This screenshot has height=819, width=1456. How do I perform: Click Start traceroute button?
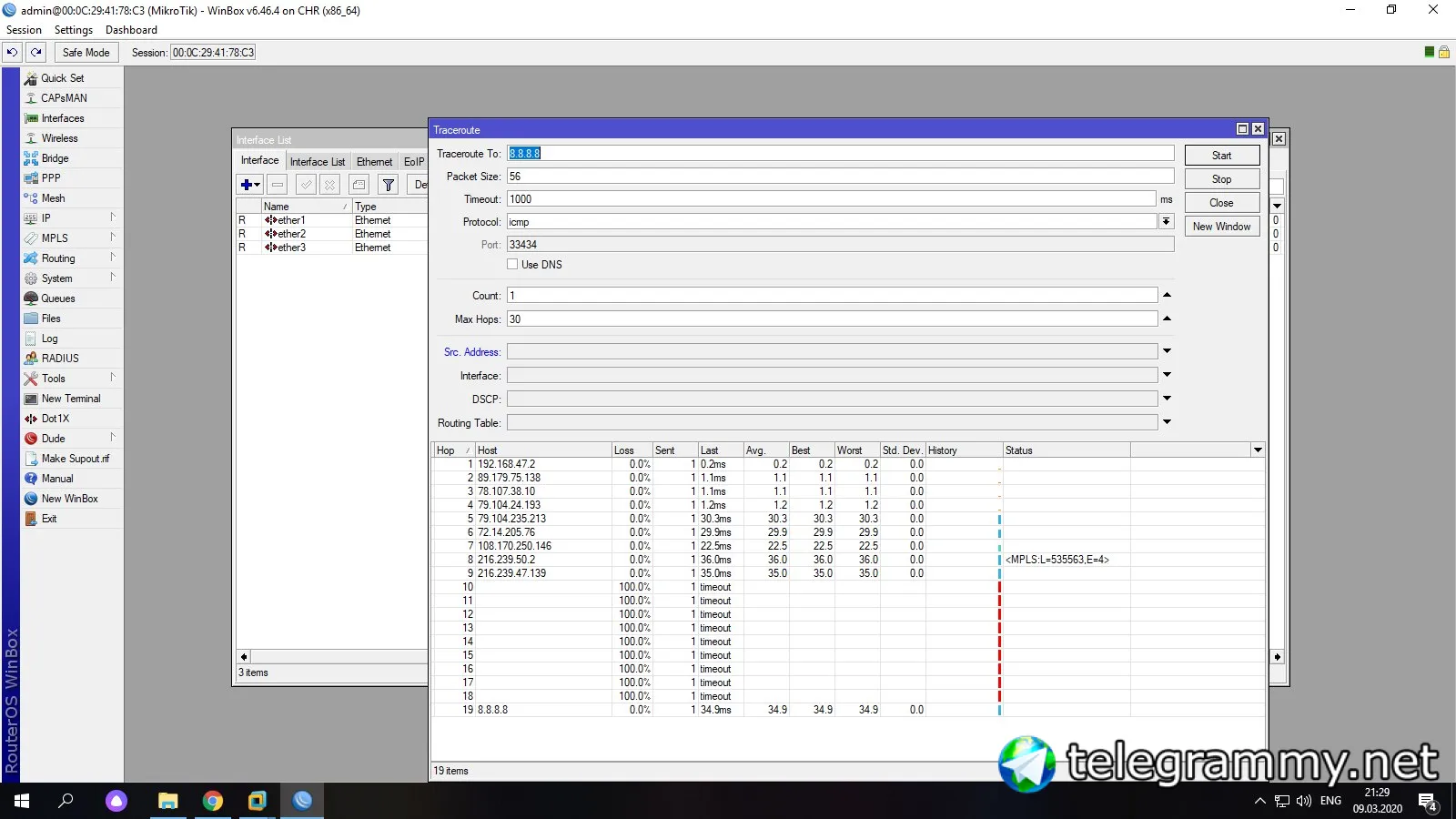point(1221,156)
